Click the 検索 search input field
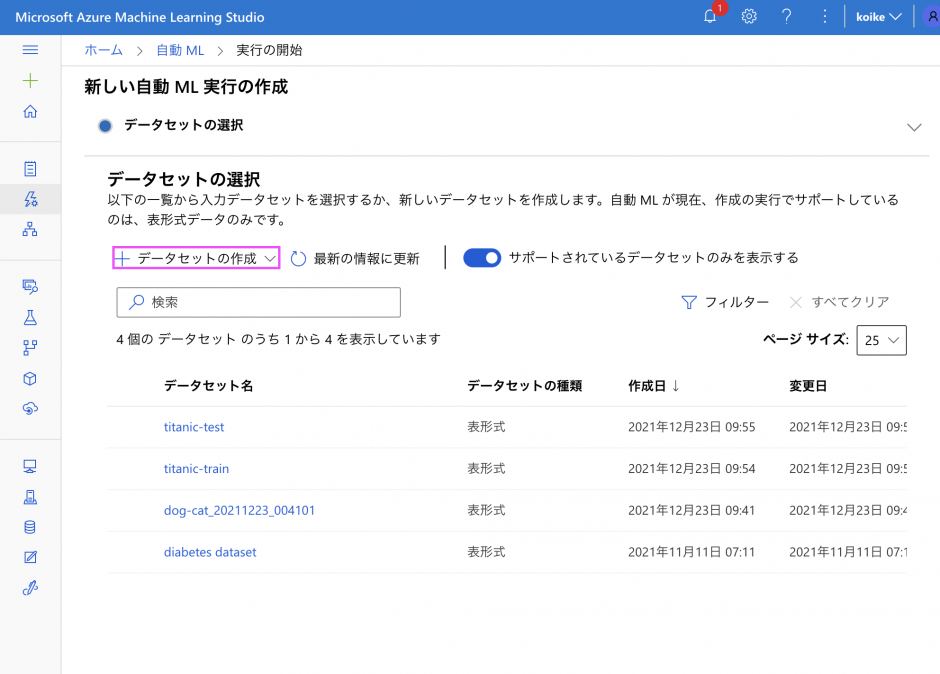The width and height of the screenshot is (940, 674). tap(260, 302)
